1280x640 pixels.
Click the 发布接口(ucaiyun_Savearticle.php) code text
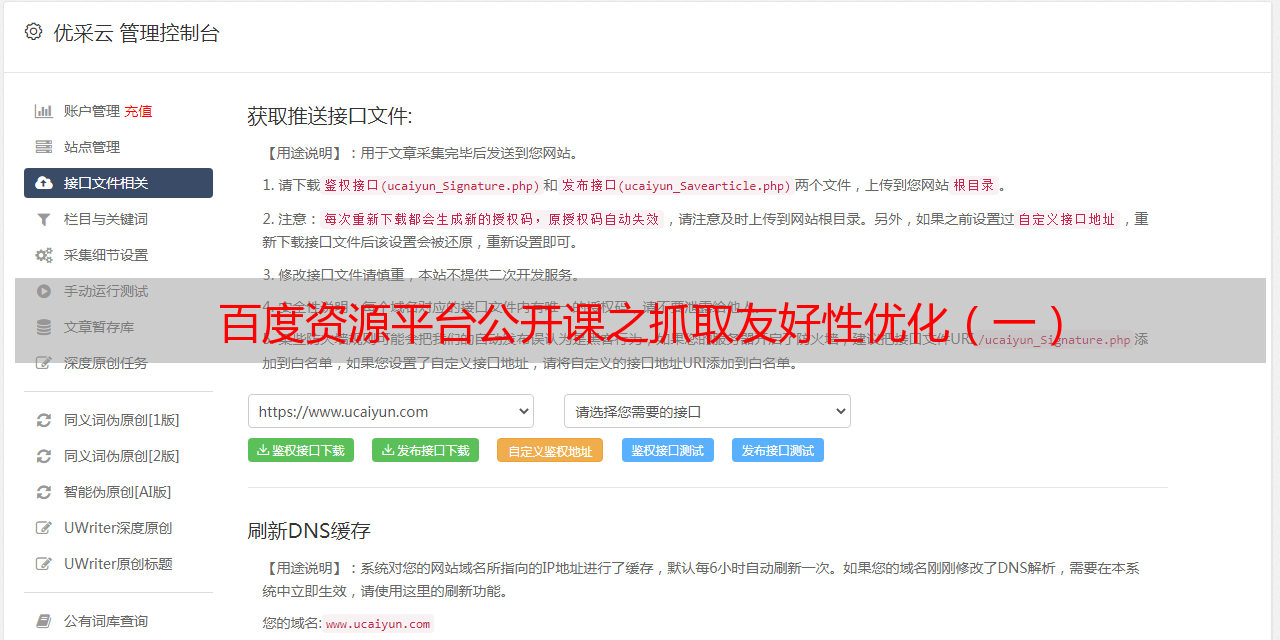click(676, 185)
